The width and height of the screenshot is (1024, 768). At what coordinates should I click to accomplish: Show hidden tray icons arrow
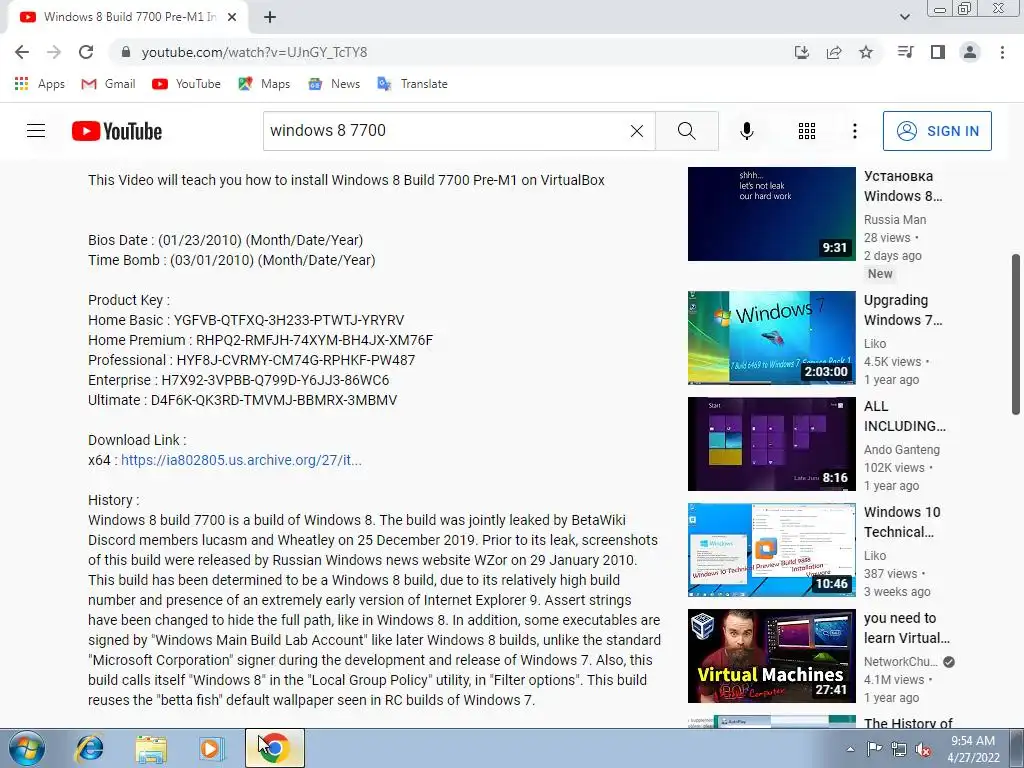pyautogui.click(x=850, y=749)
